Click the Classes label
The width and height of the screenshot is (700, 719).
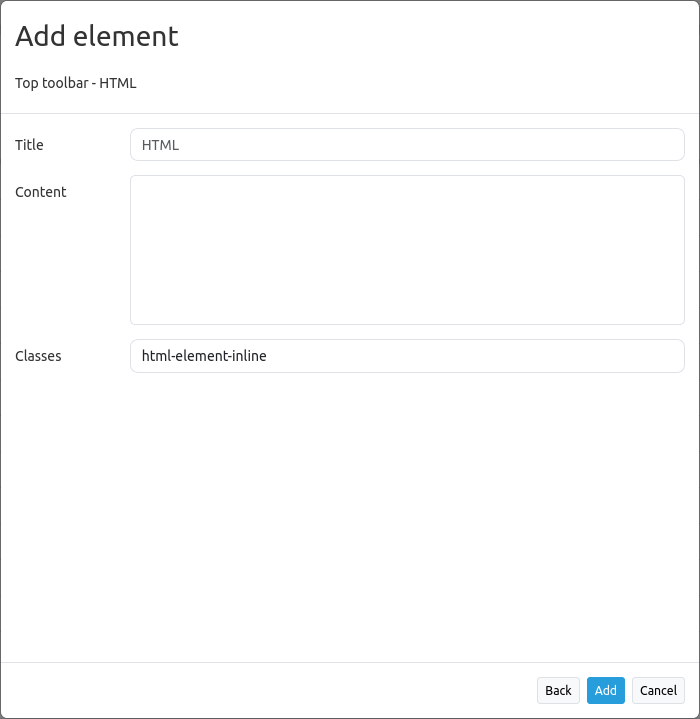tap(38, 356)
